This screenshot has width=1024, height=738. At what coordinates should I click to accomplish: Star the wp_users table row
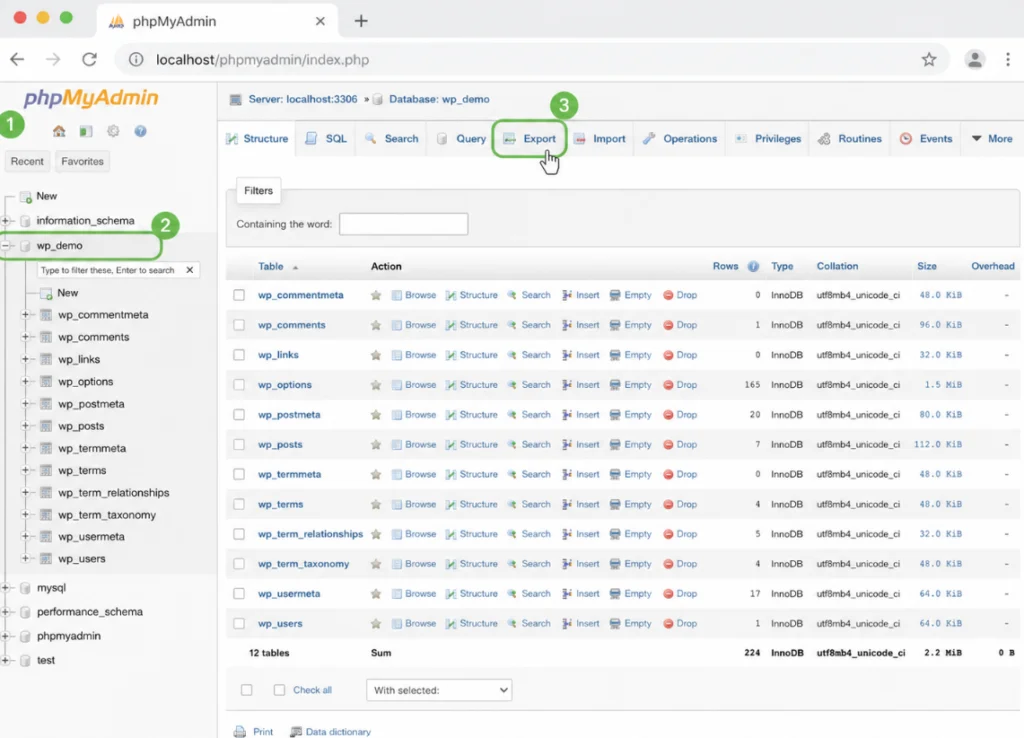(x=376, y=624)
